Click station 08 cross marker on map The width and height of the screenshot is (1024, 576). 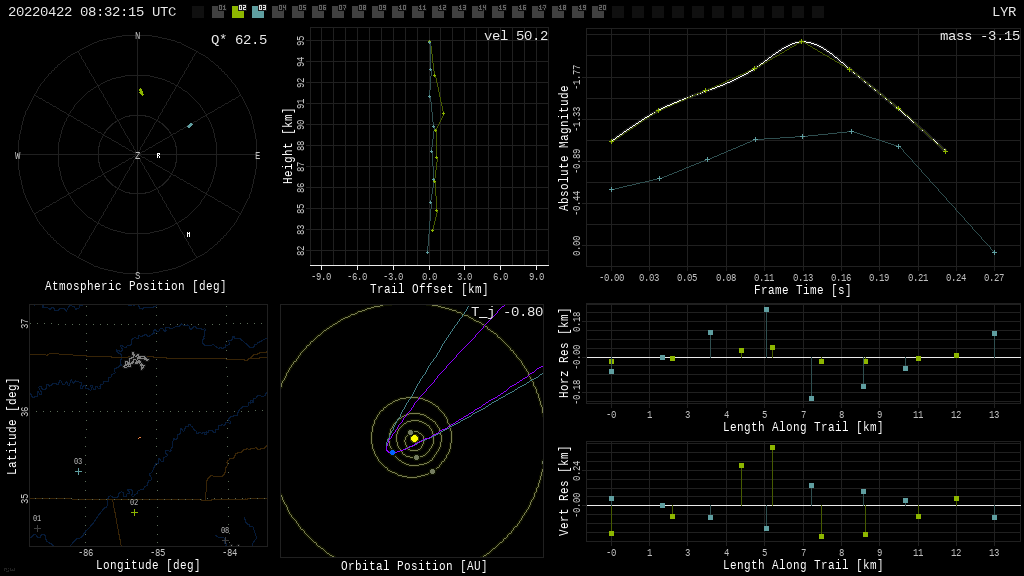point(225,541)
